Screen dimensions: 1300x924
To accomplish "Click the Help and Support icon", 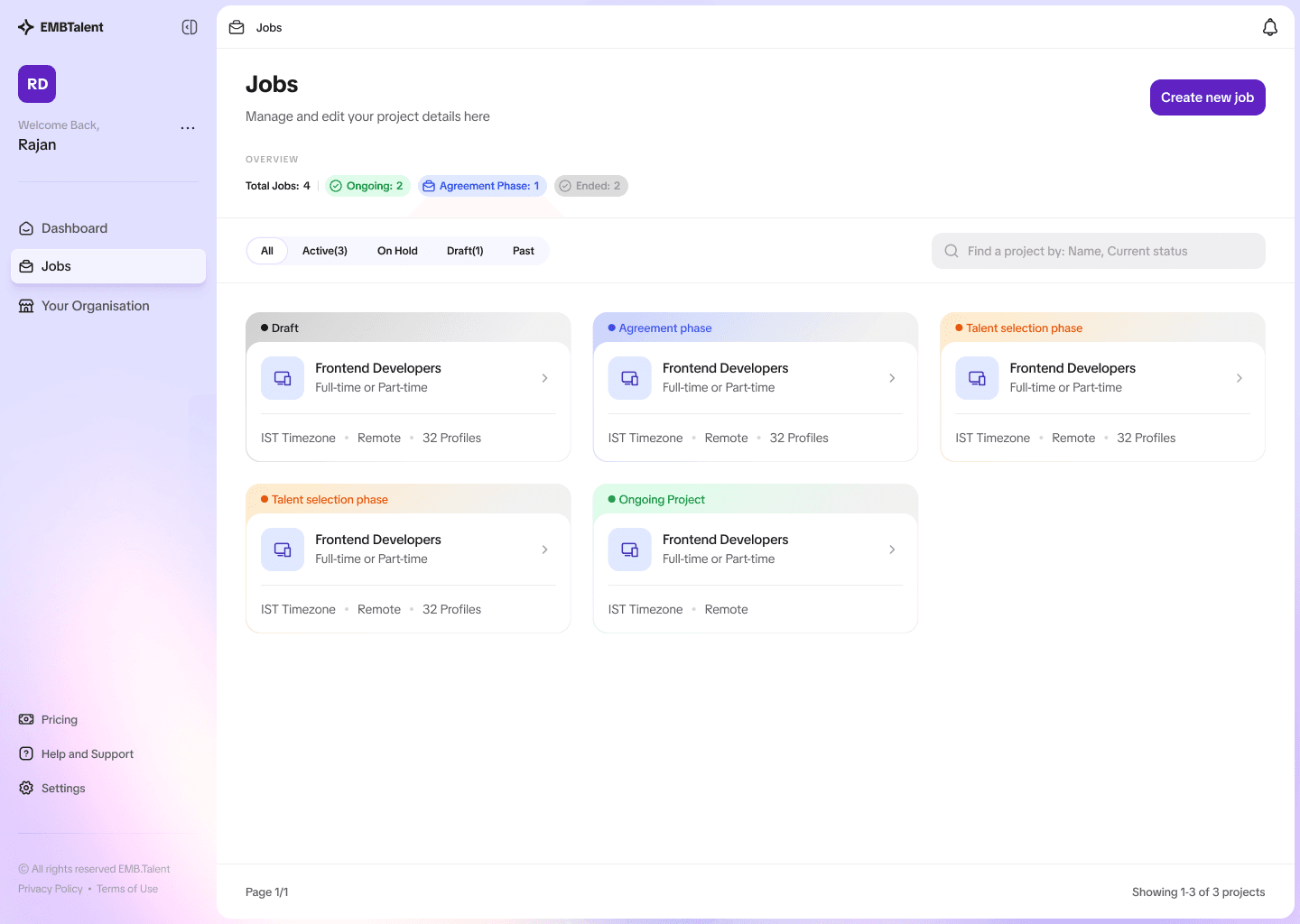I will [x=25, y=753].
